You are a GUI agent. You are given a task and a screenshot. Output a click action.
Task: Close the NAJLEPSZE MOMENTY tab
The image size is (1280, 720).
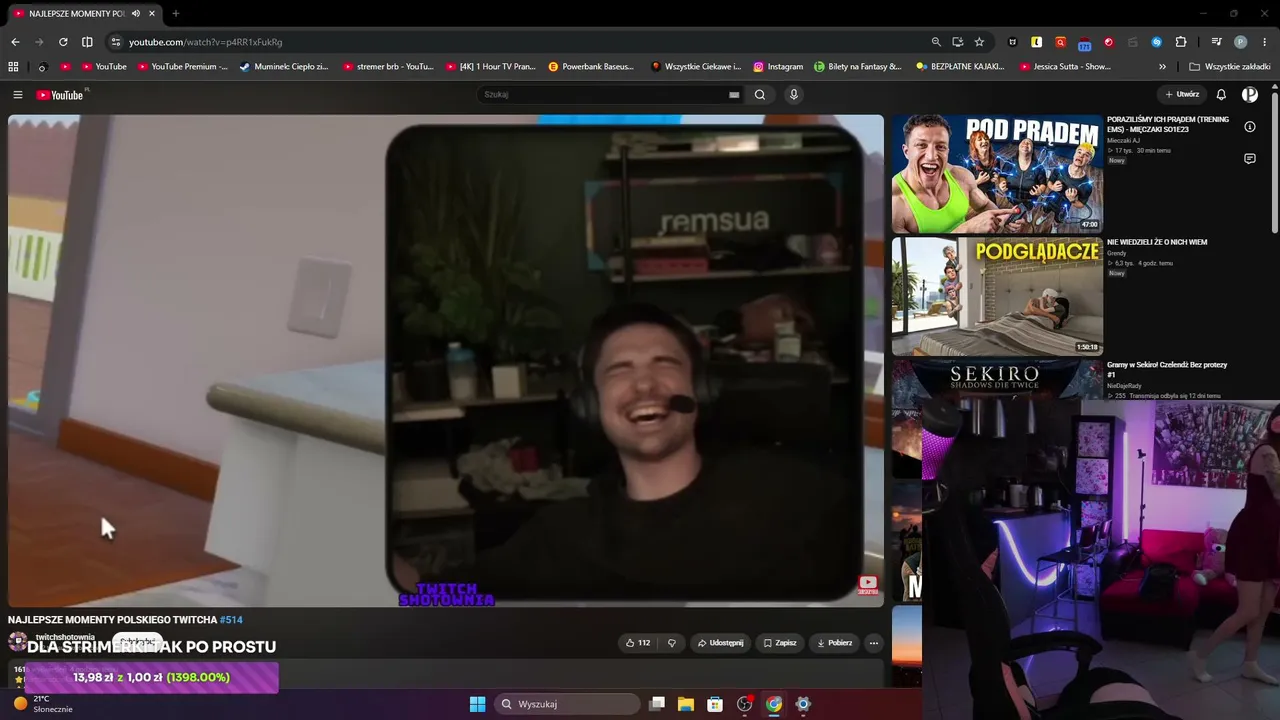[x=151, y=14]
